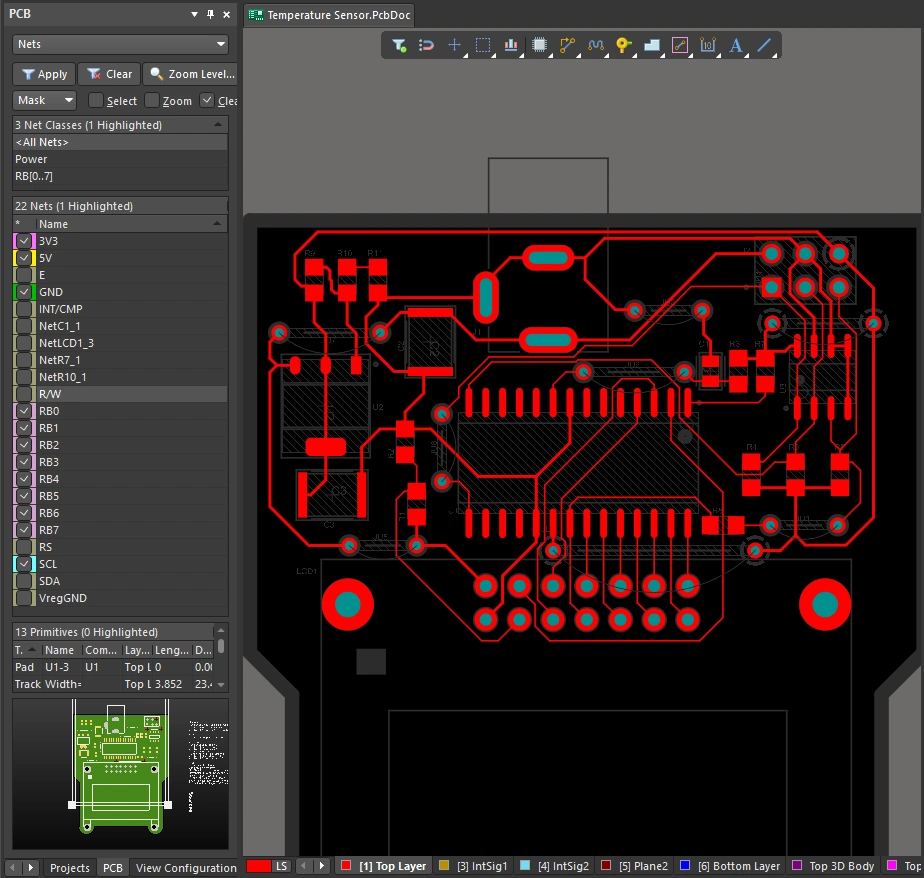The height and width of the screenshot is (878, 924).
Task: Select the Place Line tool
Action: (764, 45)
